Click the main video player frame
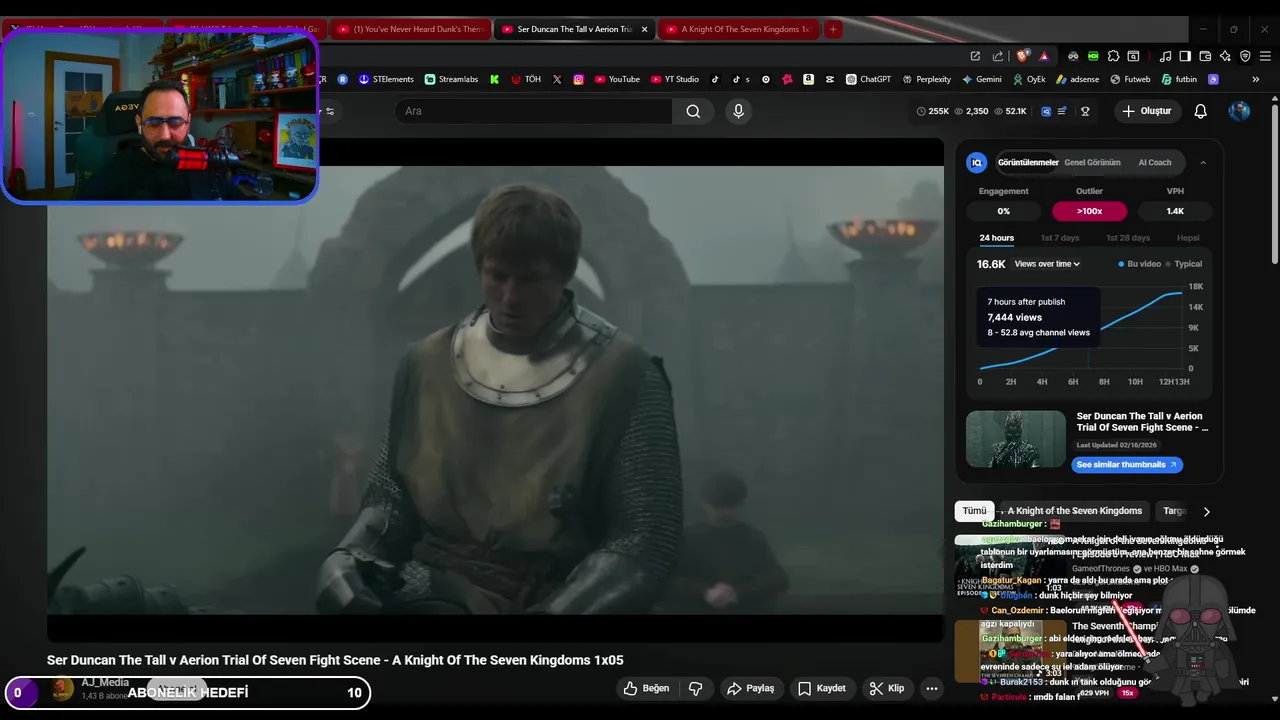The height and width of the screenshot is (720, 1280). [495, 390]
